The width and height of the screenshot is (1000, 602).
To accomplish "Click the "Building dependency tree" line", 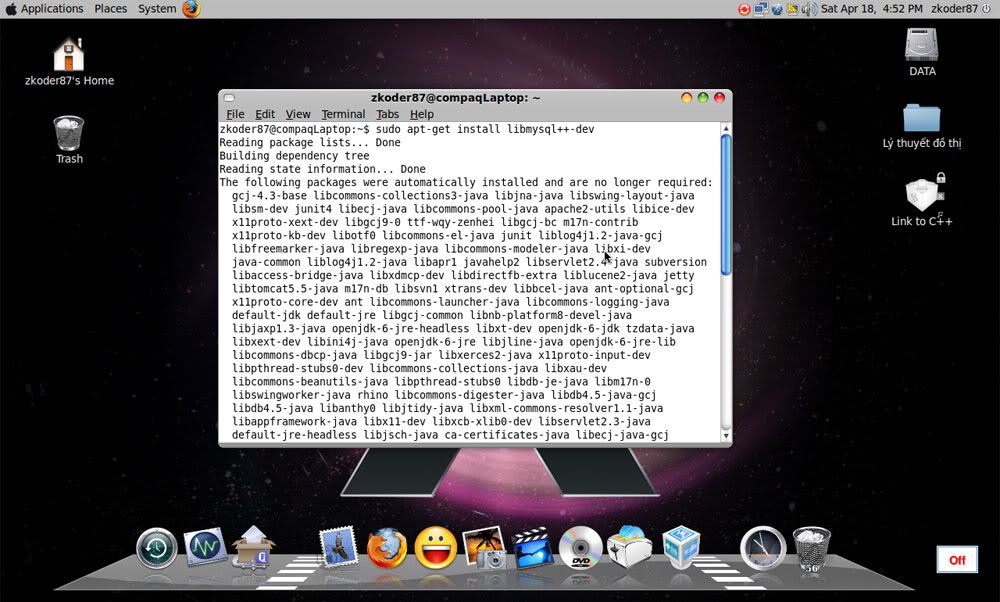I will pyautogui.click(x=294, y=156).
